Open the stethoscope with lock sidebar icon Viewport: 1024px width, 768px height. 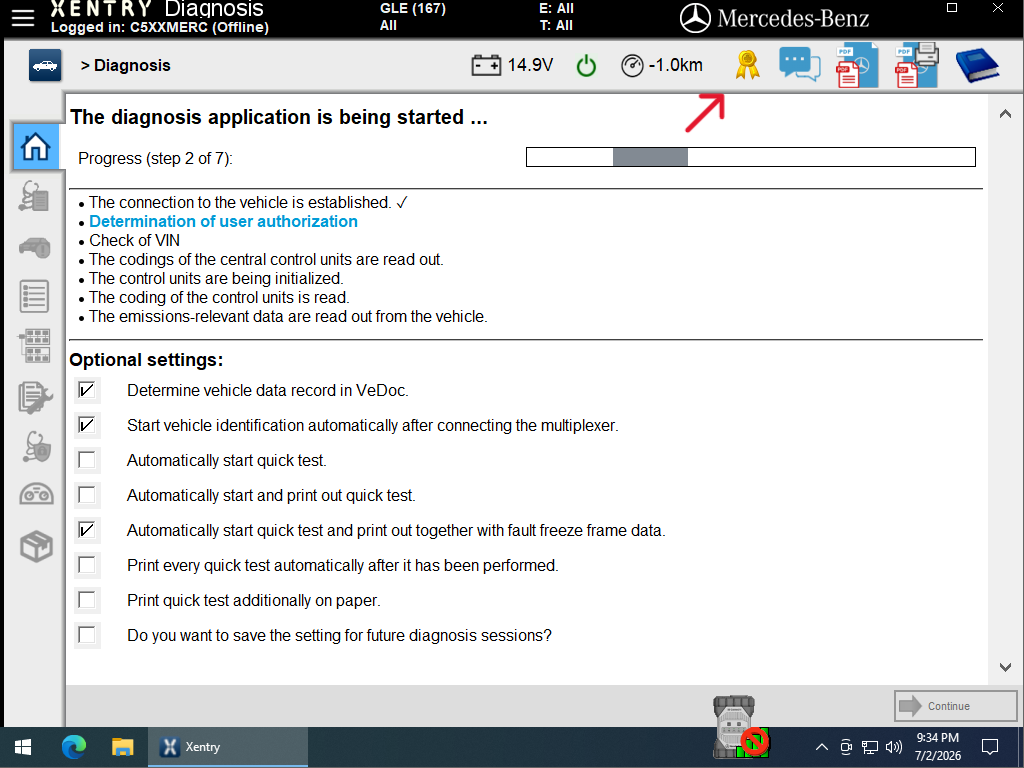[x=36, y=447]
